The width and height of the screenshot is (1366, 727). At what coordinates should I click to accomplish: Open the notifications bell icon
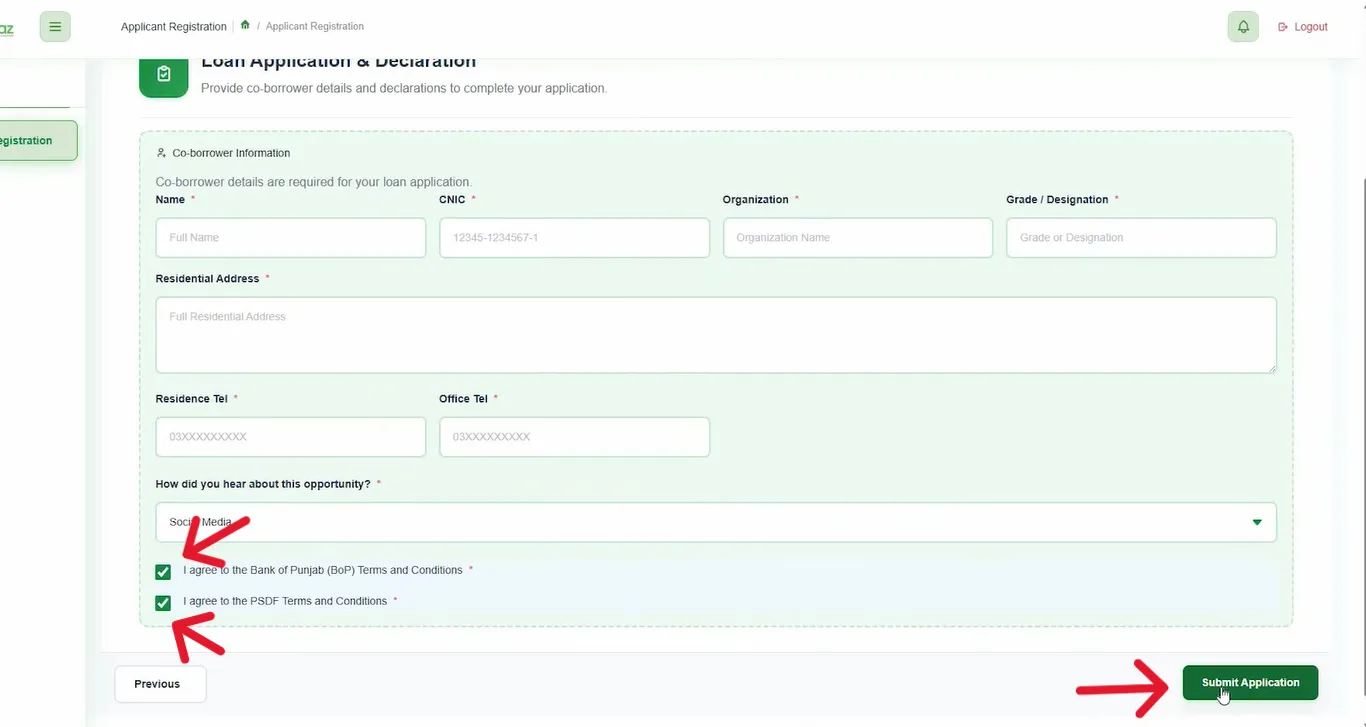pos(1243,27)
